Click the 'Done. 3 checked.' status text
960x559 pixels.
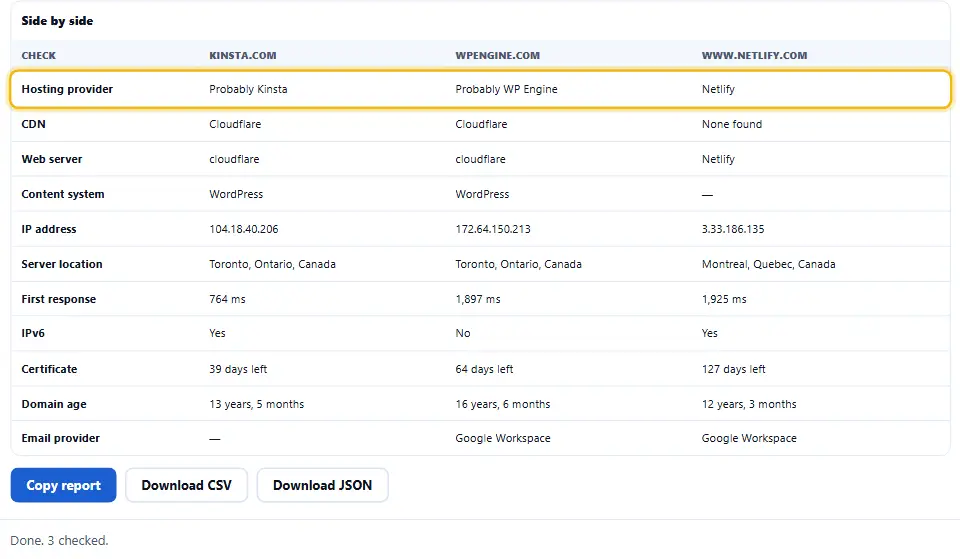(59, 541)
